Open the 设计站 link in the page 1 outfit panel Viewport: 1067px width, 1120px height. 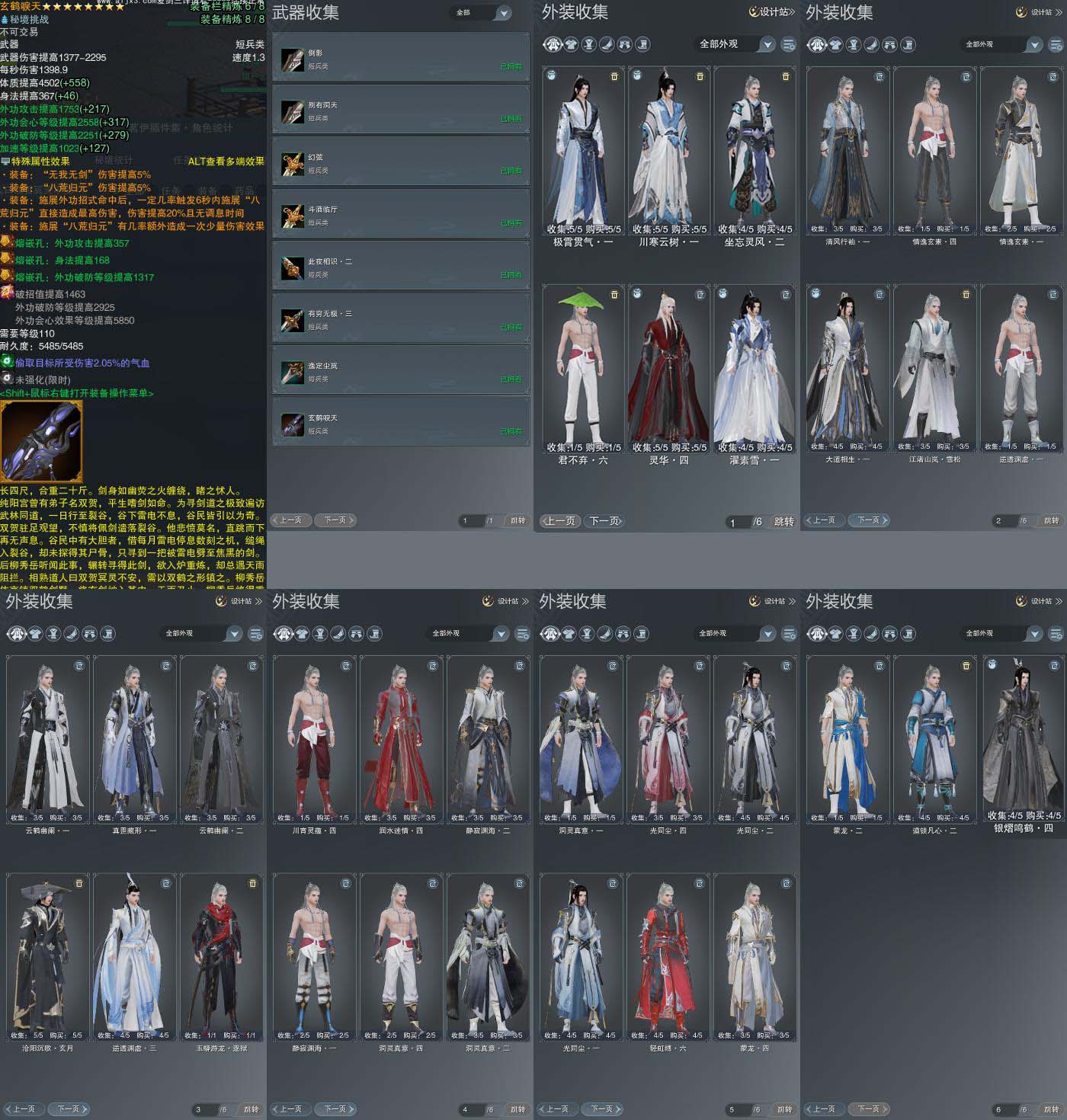pyautogui.click(x=771, y=12)
